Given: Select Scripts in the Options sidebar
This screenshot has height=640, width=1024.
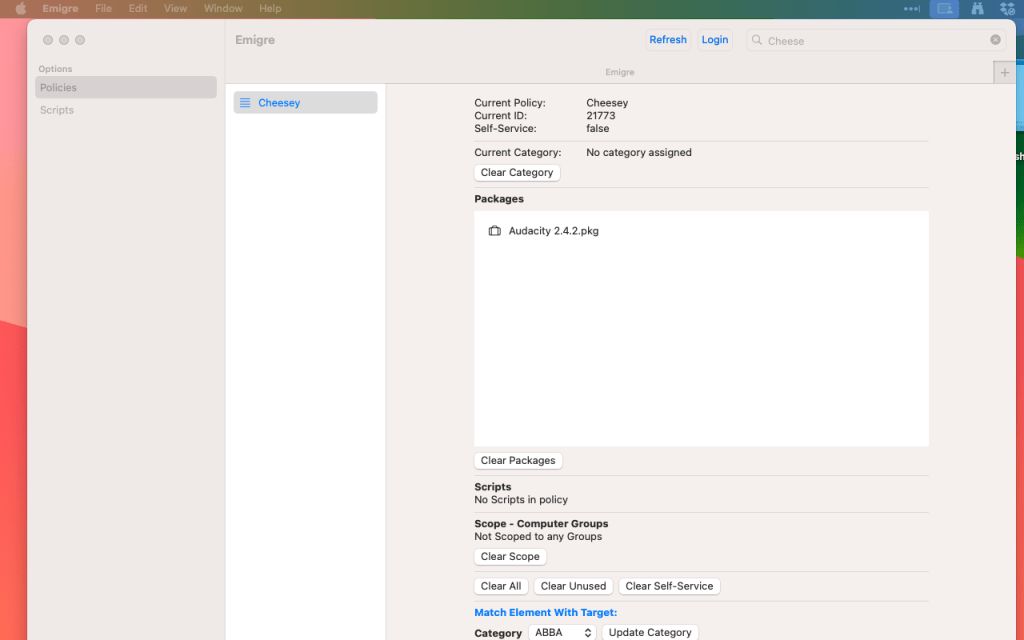Looking at the screenshot, I should pyautogui.click(x=57, y=110).
